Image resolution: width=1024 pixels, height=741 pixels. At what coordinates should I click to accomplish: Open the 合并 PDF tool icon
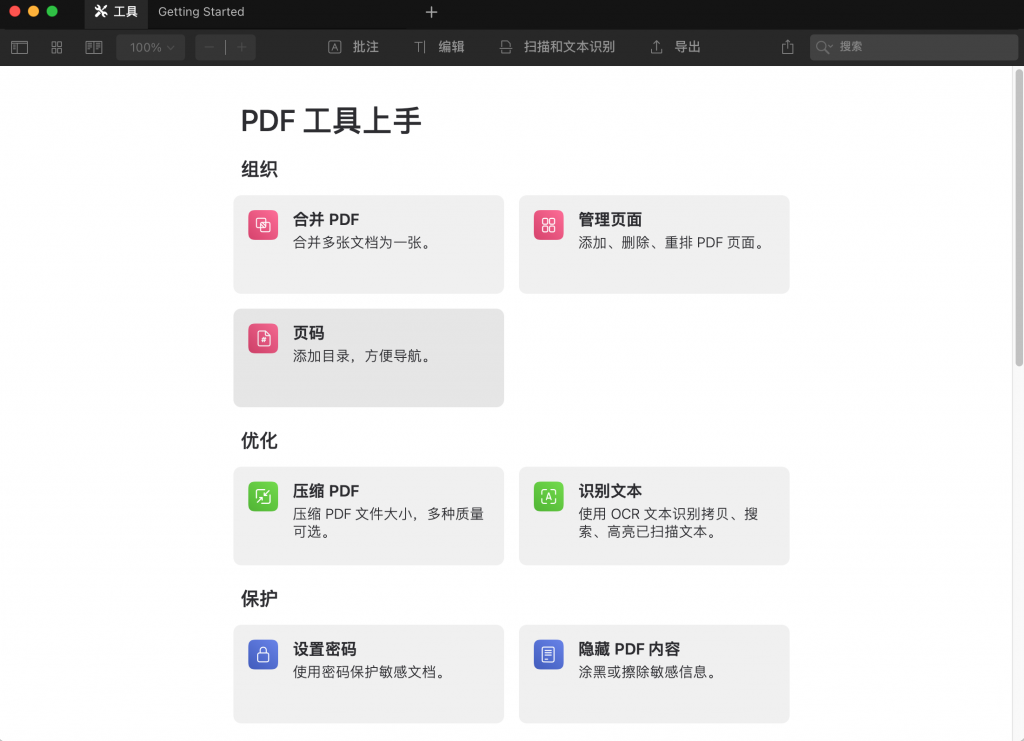click(x=262, y=225)
